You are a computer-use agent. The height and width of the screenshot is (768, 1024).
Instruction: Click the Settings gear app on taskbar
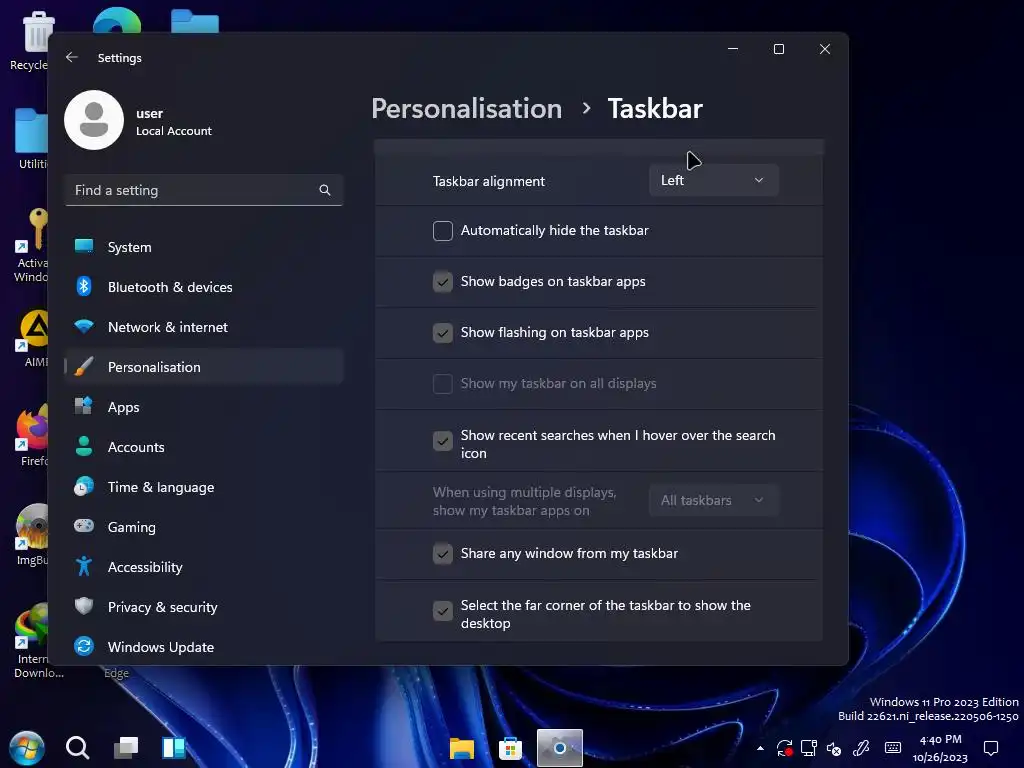tap(560, 748)
